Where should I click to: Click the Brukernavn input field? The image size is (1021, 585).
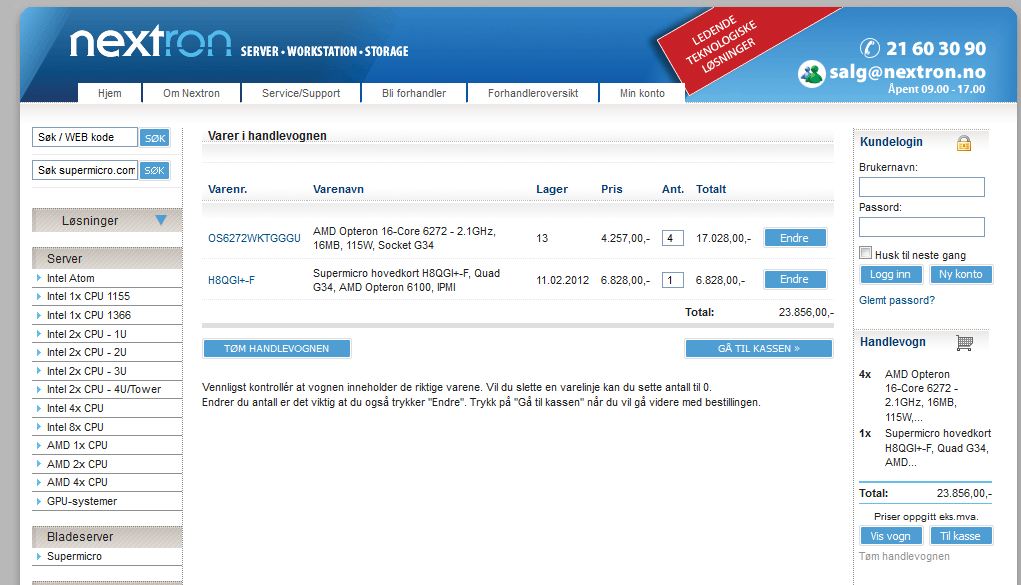(x=921, y=187)
